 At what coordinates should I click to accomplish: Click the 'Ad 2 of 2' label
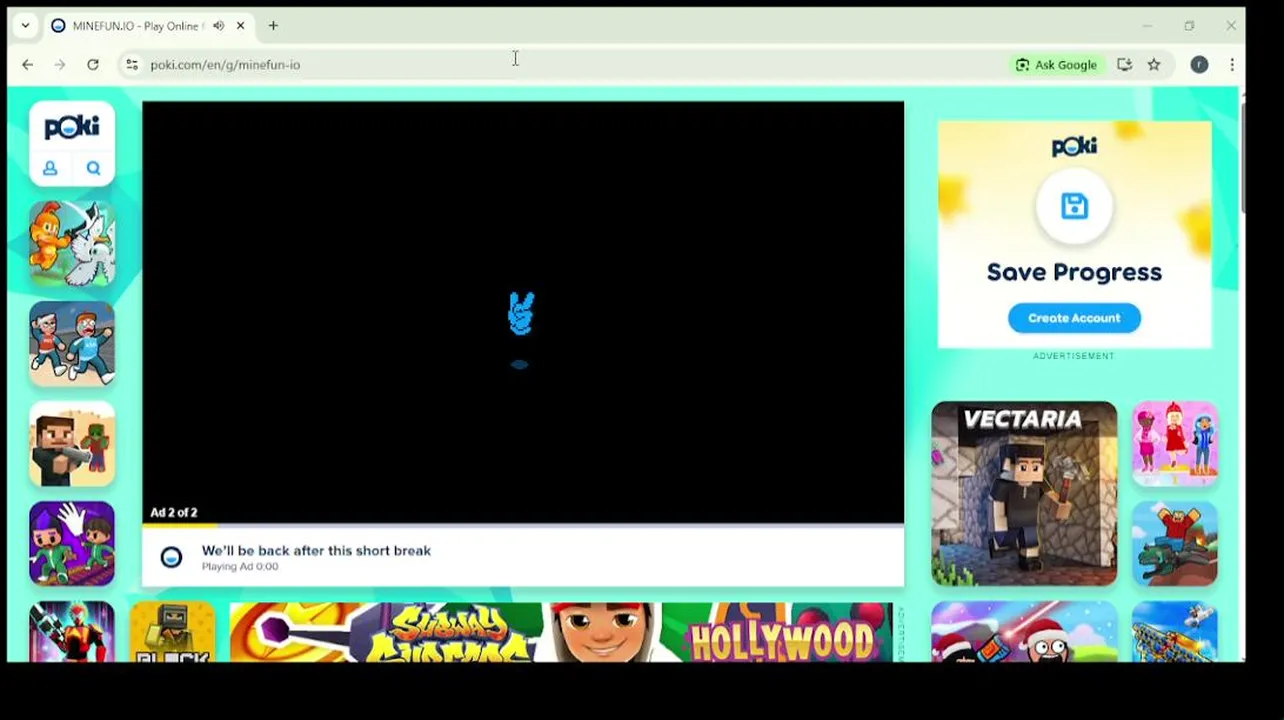[x=174, y=512]
